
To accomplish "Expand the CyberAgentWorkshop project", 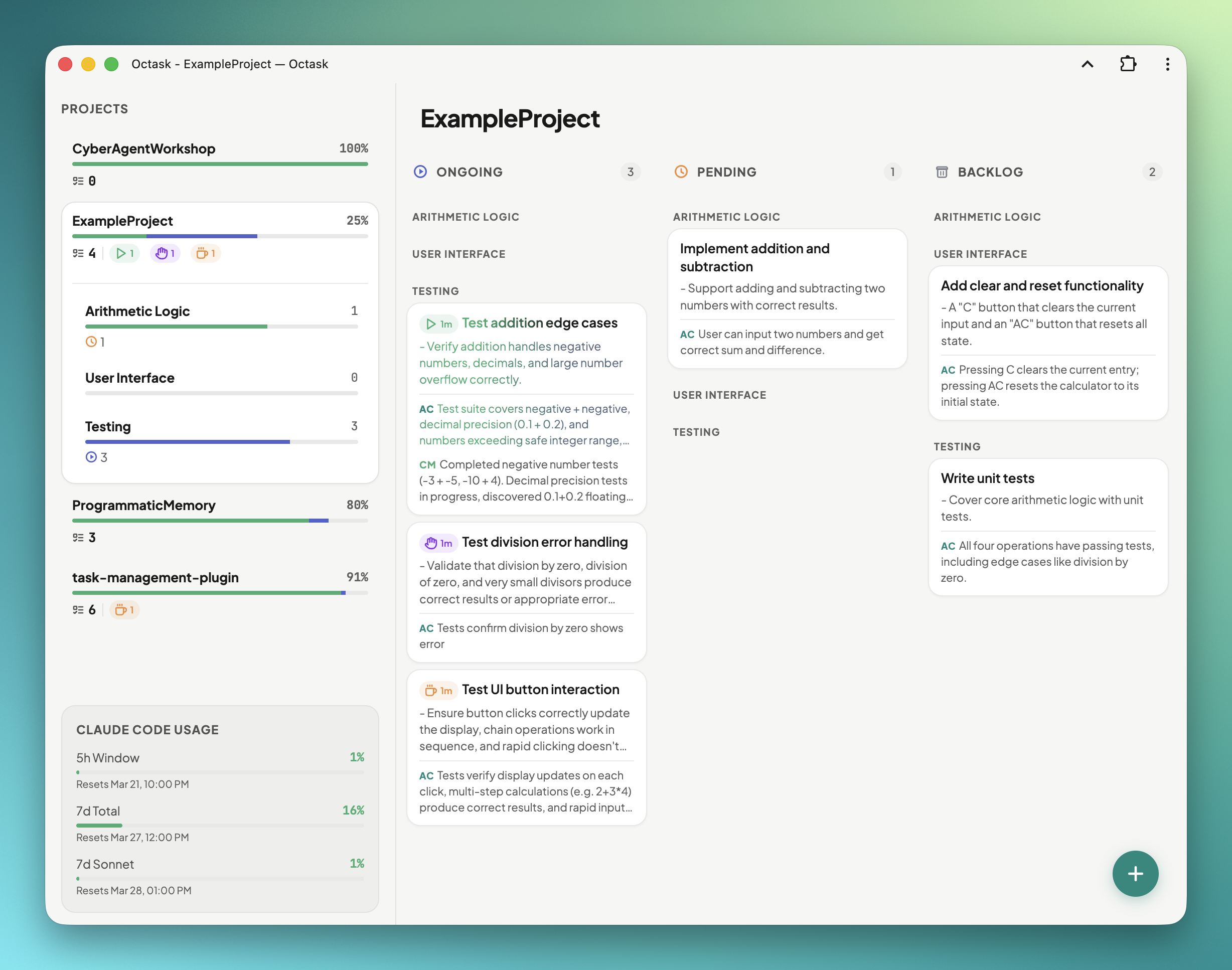I will click(143, 149).
